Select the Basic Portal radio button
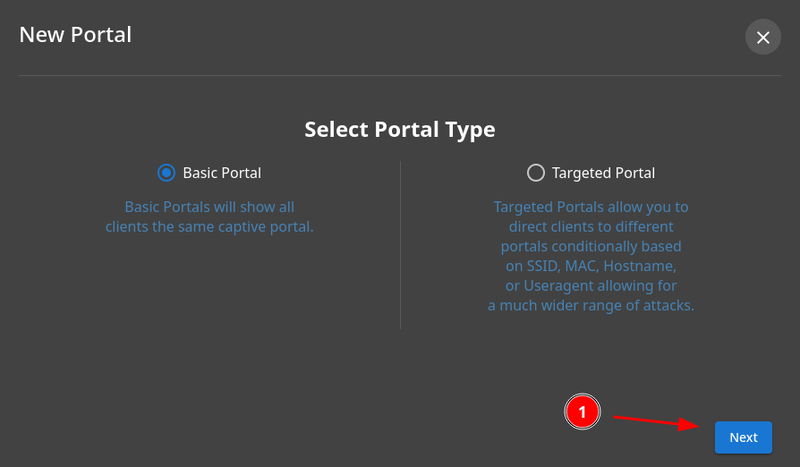 [x=167, y=173]
